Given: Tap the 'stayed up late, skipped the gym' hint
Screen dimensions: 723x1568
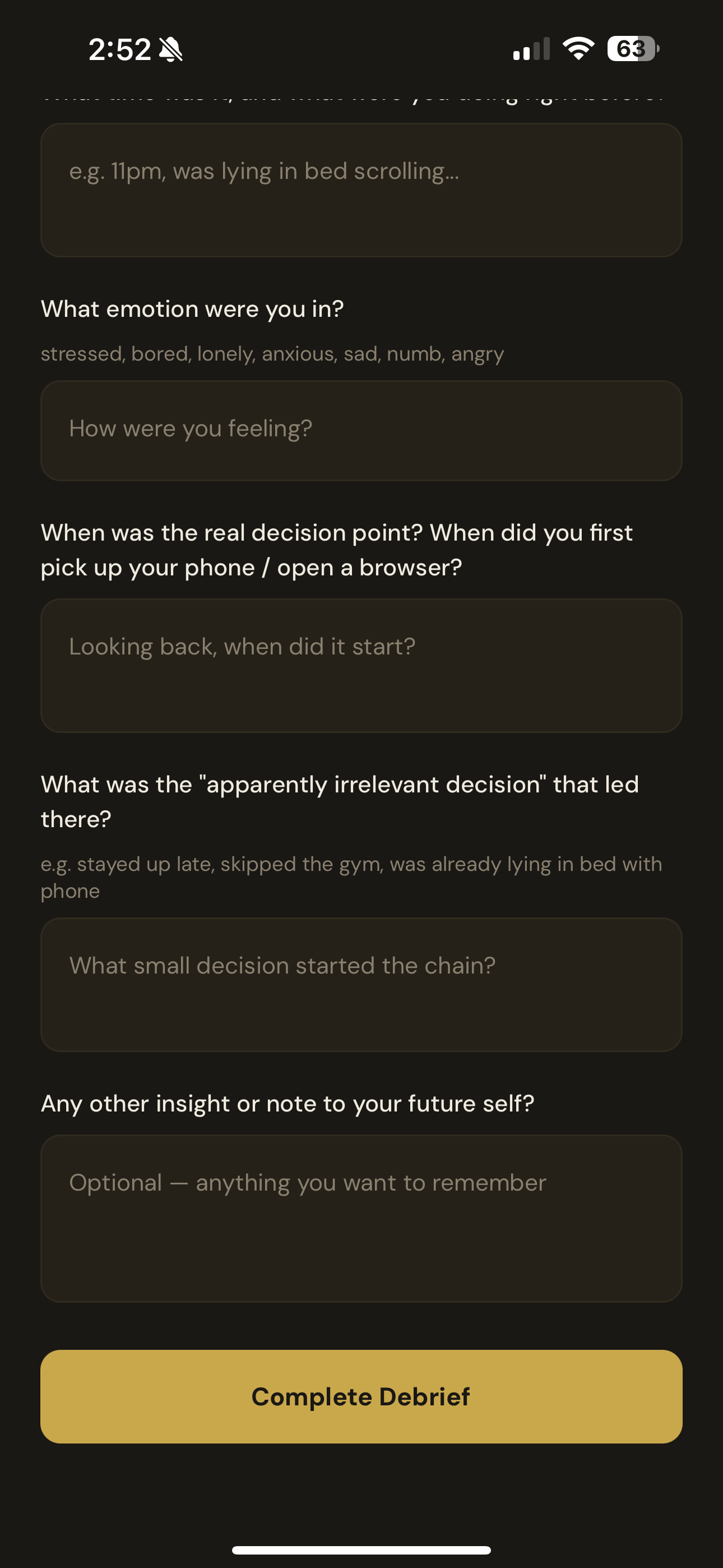Looking at the screenshot, I should tap(351, 877).
